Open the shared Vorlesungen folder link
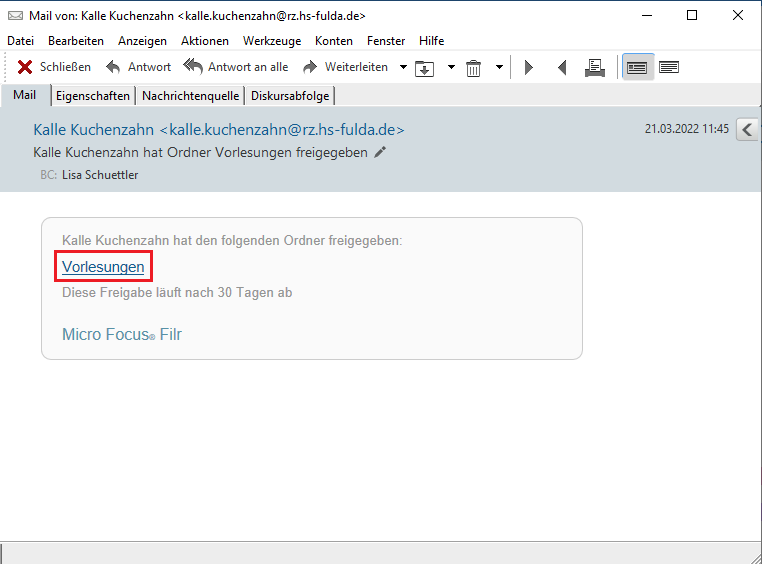Screen dimensions: 763x564 click(103, 267)
